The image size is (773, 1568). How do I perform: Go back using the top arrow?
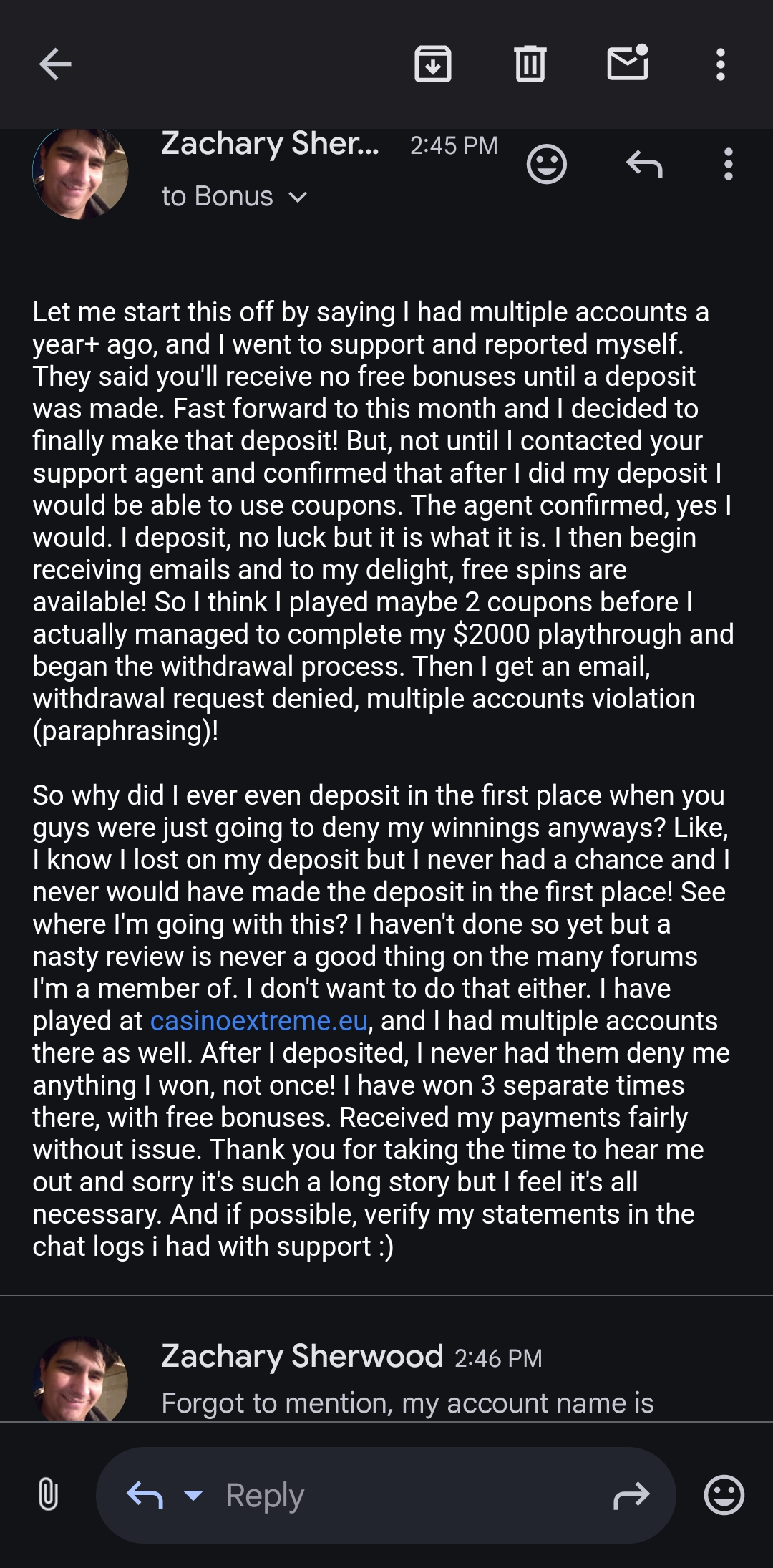pyautogui.click(x=55, y=64)
